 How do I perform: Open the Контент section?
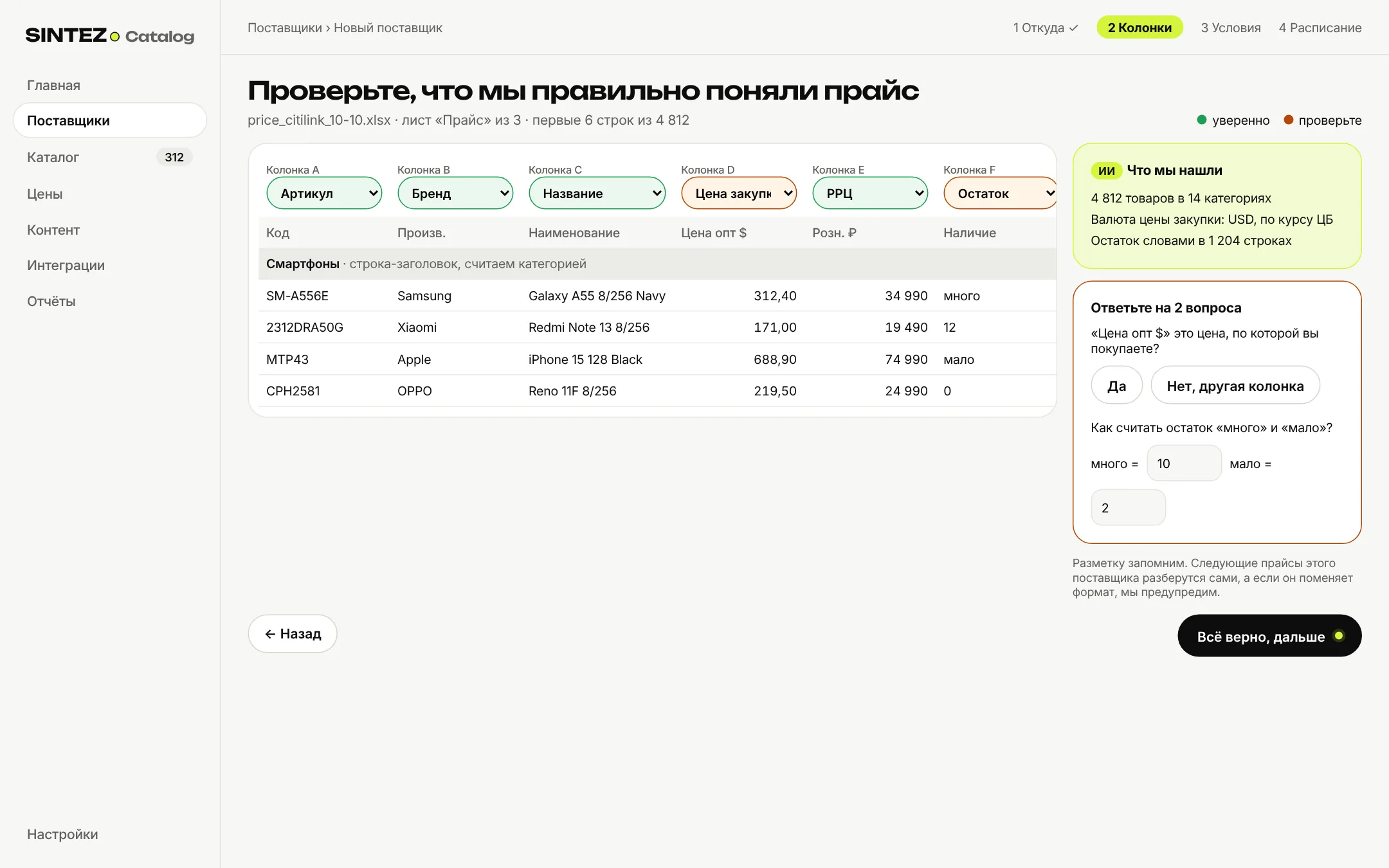53,230
